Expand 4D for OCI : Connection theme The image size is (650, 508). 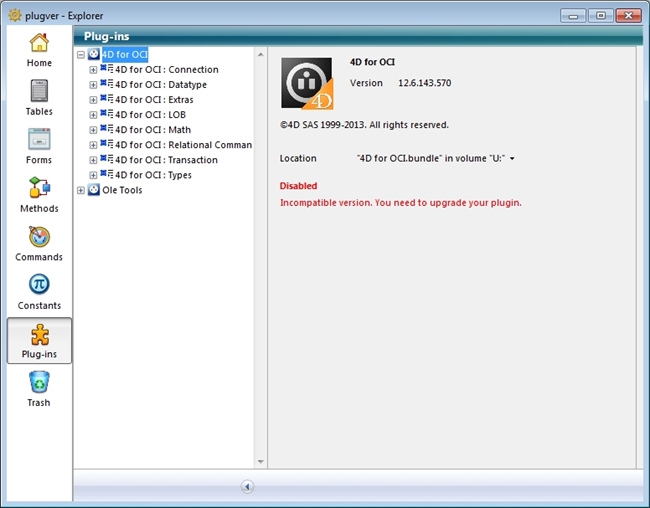[93, 70]
